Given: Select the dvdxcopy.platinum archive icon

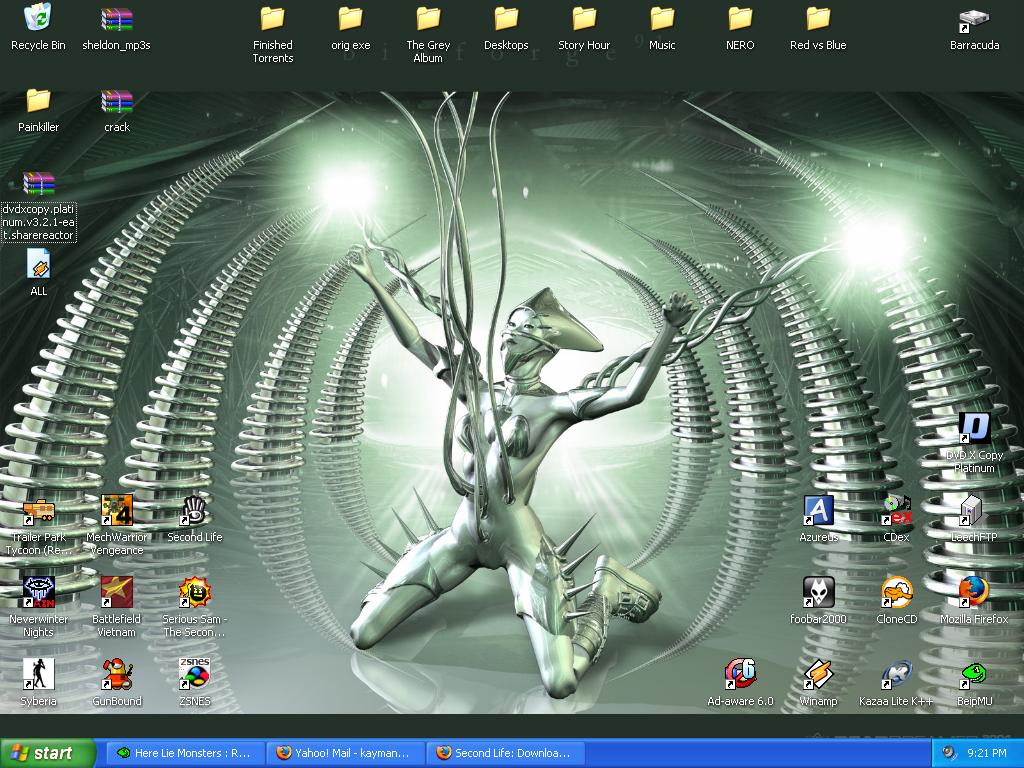Looking at the screenshot, I should [x=39, y=184].
